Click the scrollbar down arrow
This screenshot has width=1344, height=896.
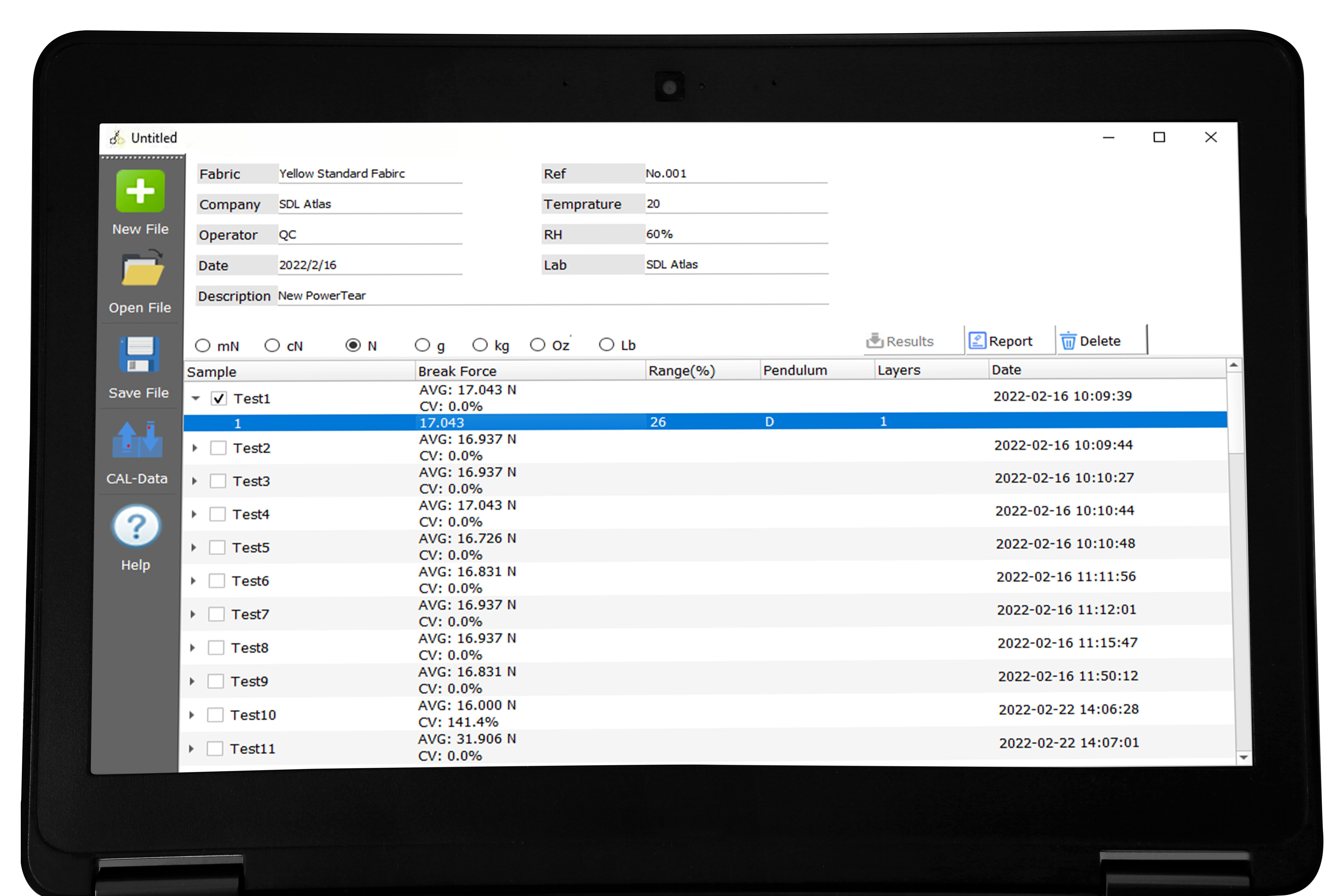pyautogui.click(x=1244, y=757)
